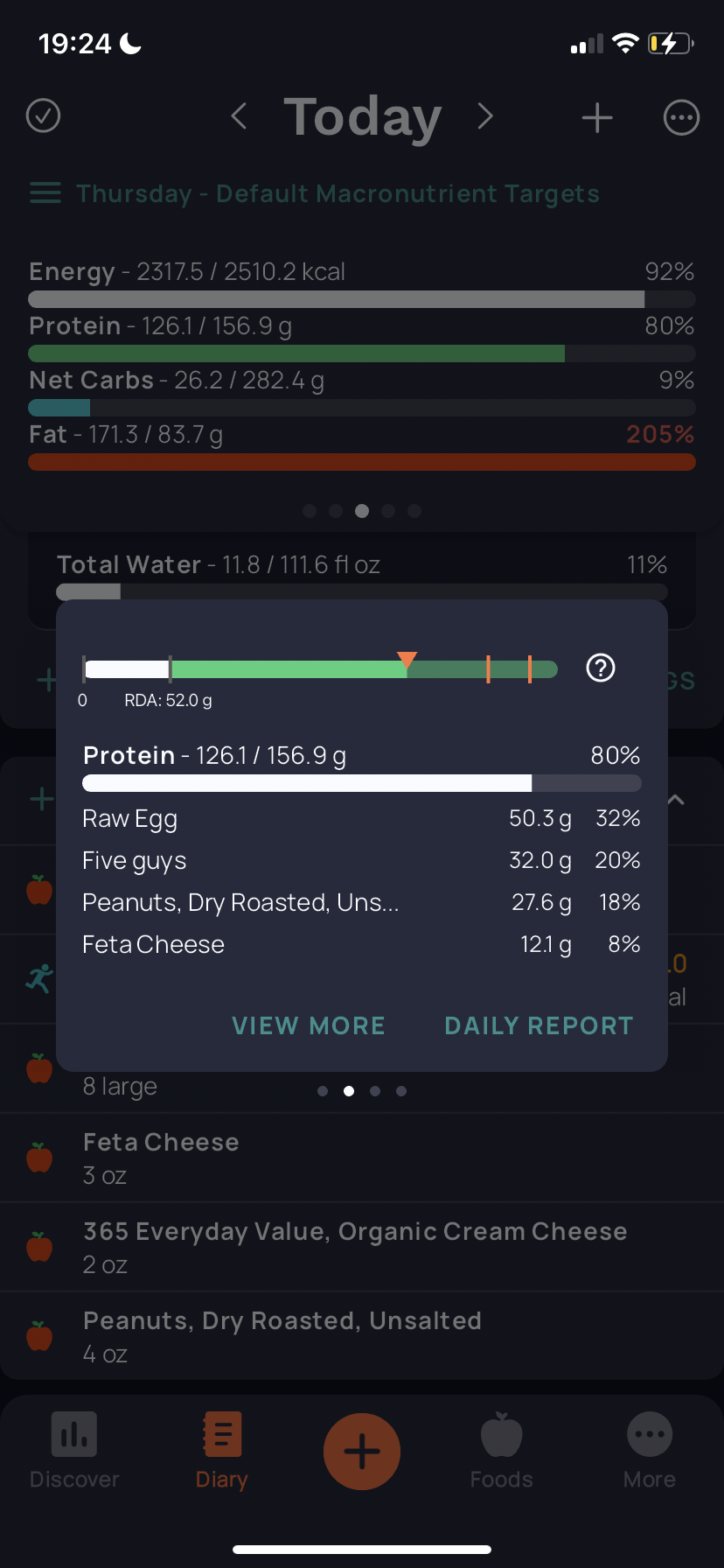Open hamburger menu for macronutrient targets
Viewport: 724px width, 1568px height.
pos(45,192)
